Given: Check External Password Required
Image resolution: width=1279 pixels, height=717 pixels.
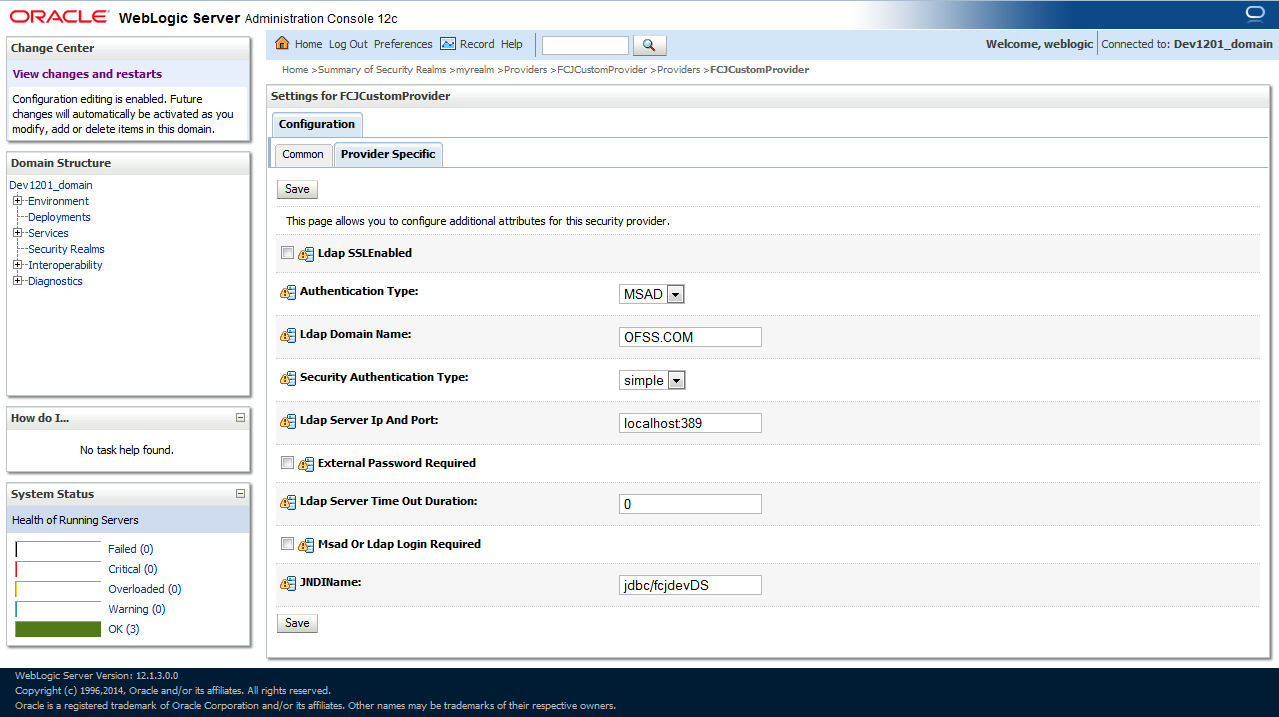Looking at the screenshot, I should pyautogui.click(x=288, y=463).
